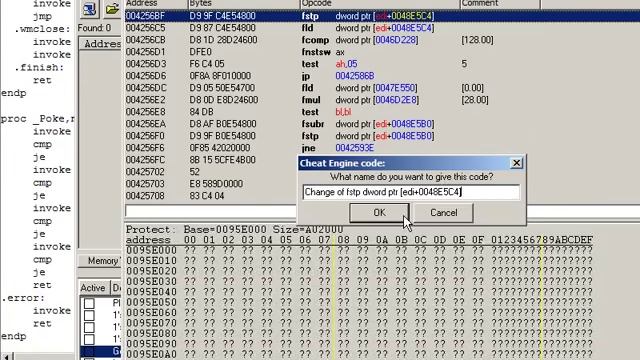
Task: Click the proc _Poke line in source
Action: click(38, 119)
